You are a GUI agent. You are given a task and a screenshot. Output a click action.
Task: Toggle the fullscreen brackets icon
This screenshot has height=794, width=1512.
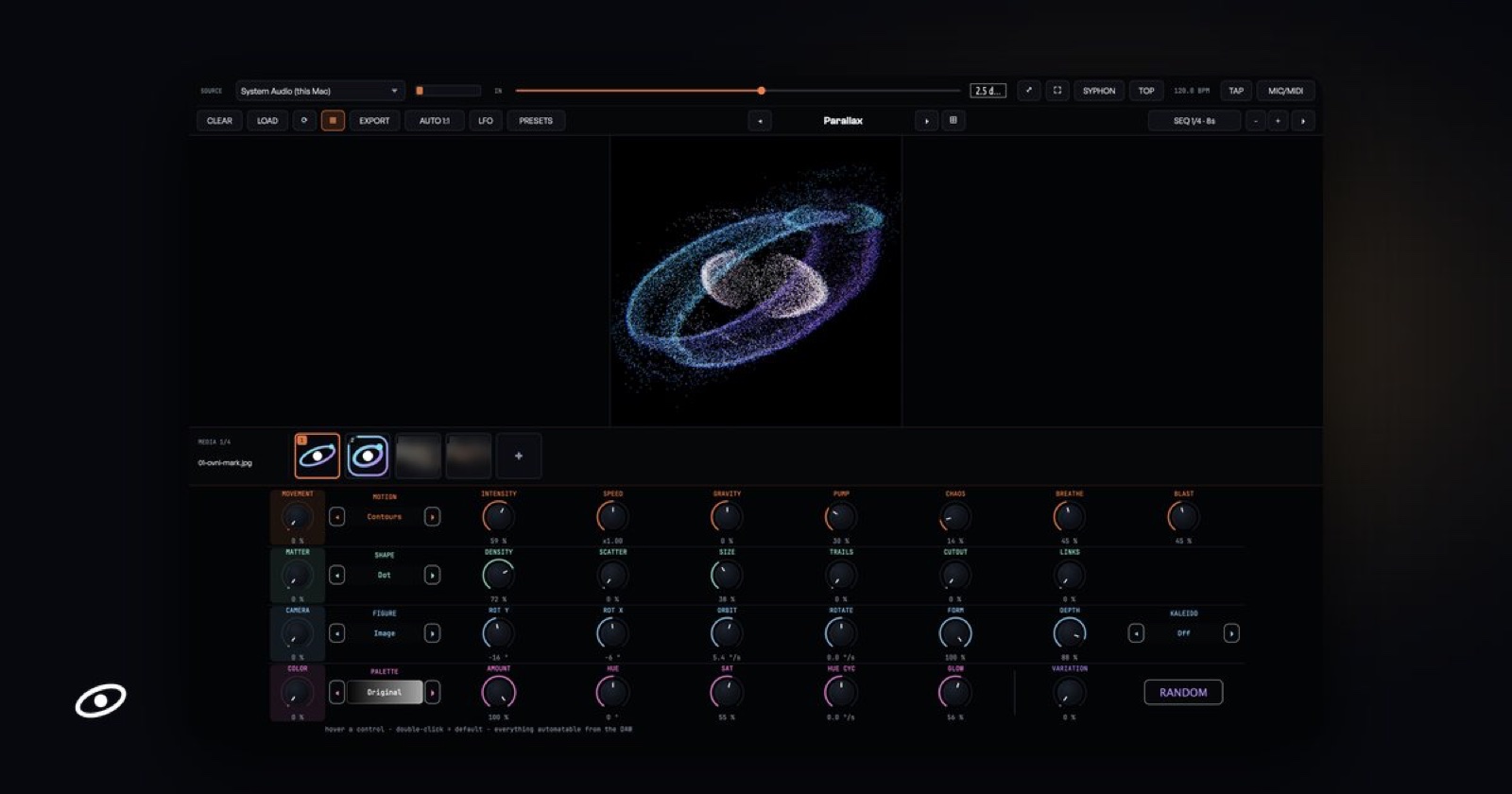1057,91
